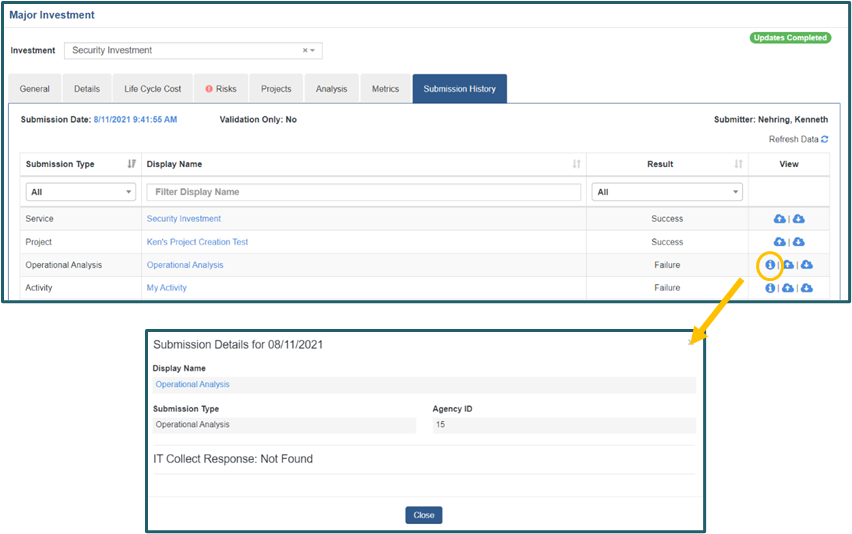852x534 pixels.
Task: Click the Refresh Data label
Action: [793, 139]
